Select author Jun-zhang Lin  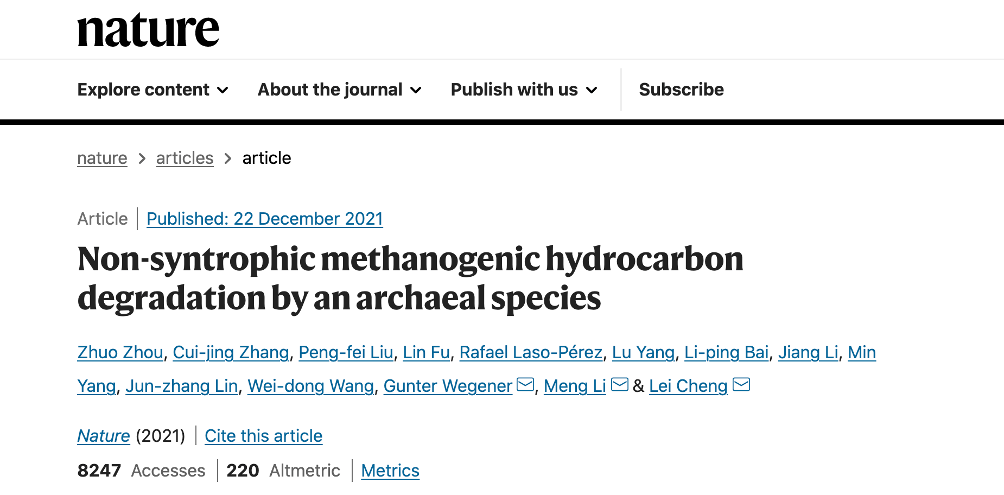pyautogui.click(x=181, y=386)
